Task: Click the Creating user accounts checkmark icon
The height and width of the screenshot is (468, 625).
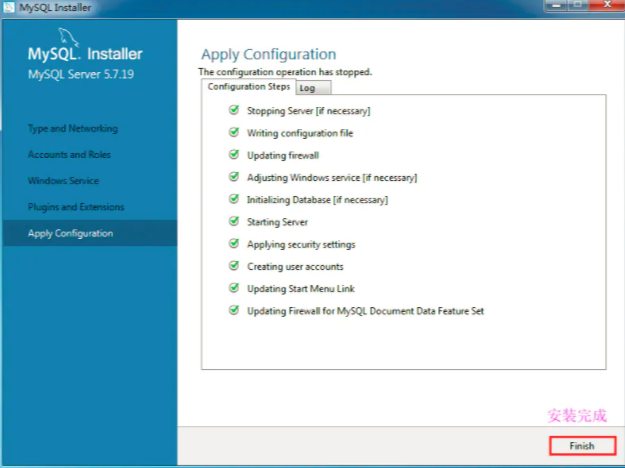Action: pos(234,266)
